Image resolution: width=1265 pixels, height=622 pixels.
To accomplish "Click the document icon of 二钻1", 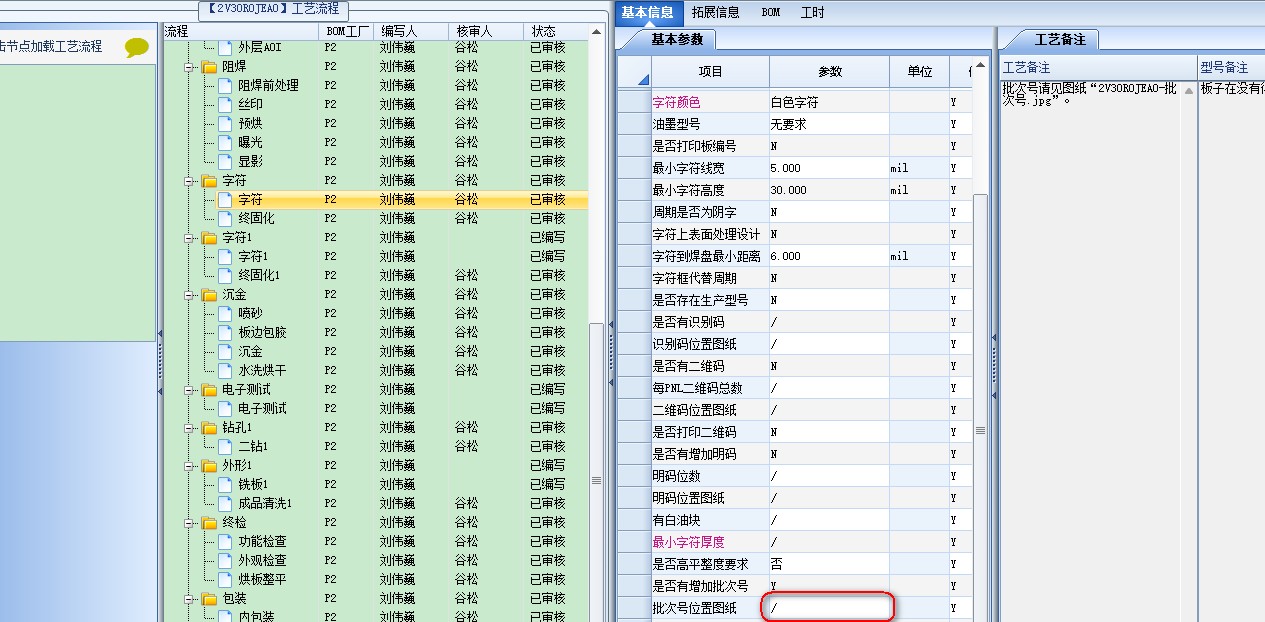I will [225, 446].
